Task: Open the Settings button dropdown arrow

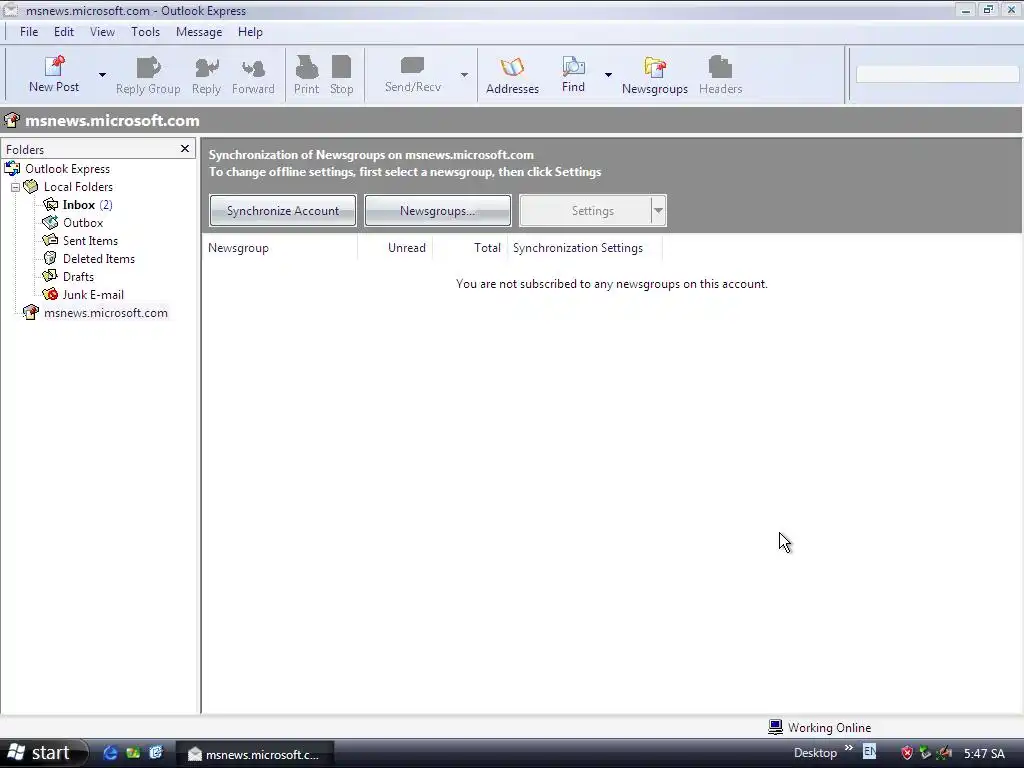Action: point(658,211)
